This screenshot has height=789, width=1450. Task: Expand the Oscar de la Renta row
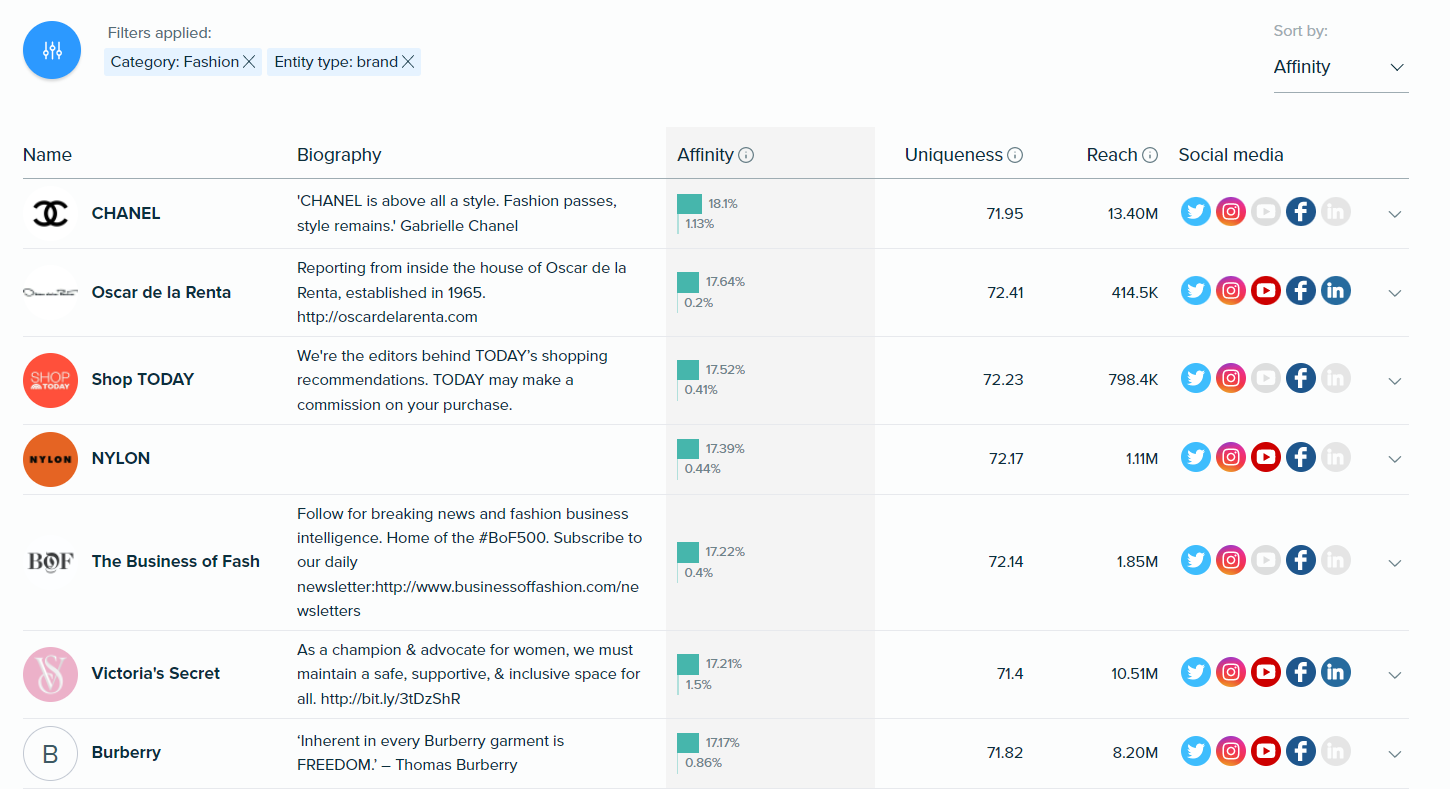1395,293
